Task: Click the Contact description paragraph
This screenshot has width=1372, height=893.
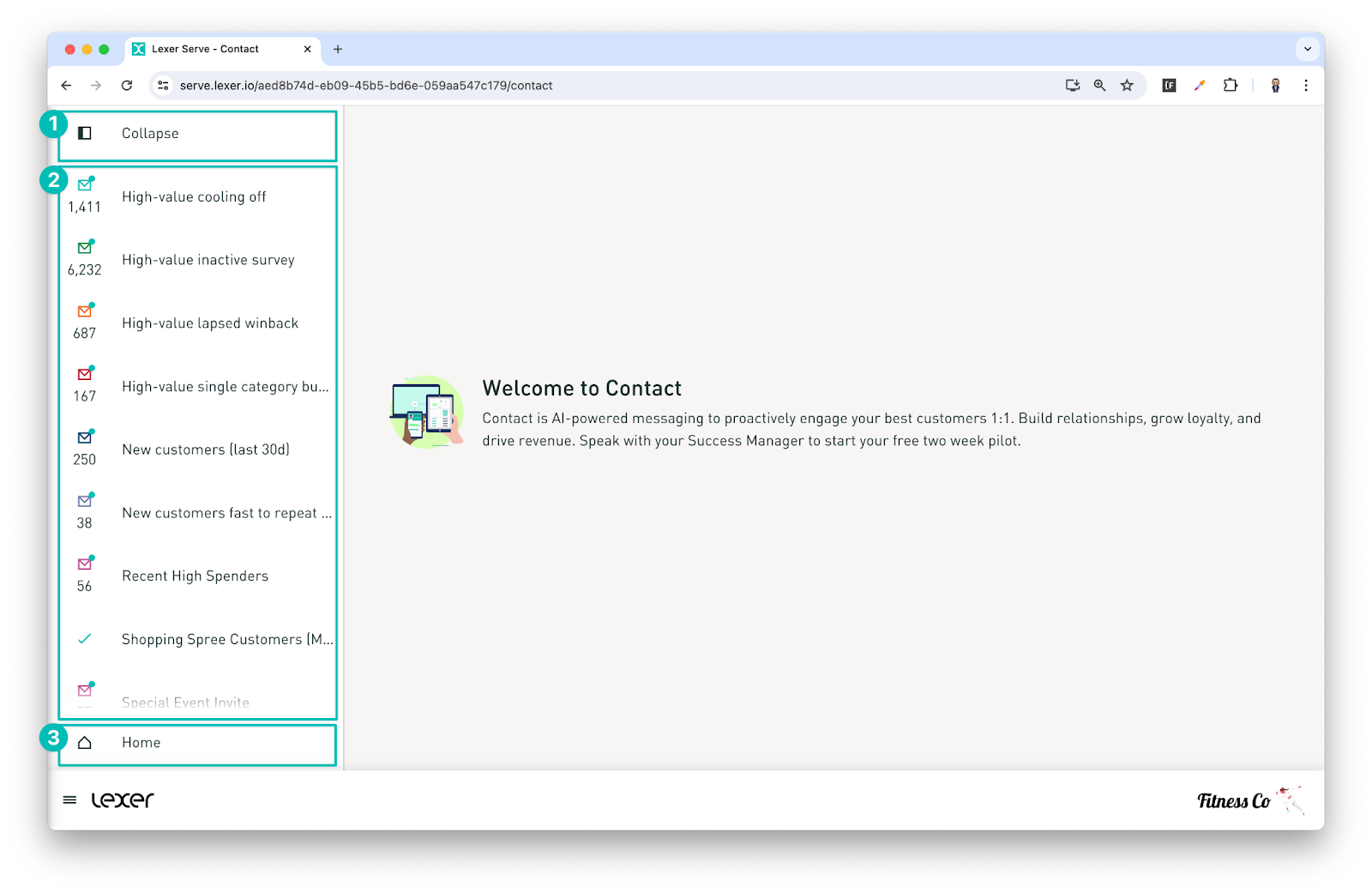Action: tap(871, 430)
